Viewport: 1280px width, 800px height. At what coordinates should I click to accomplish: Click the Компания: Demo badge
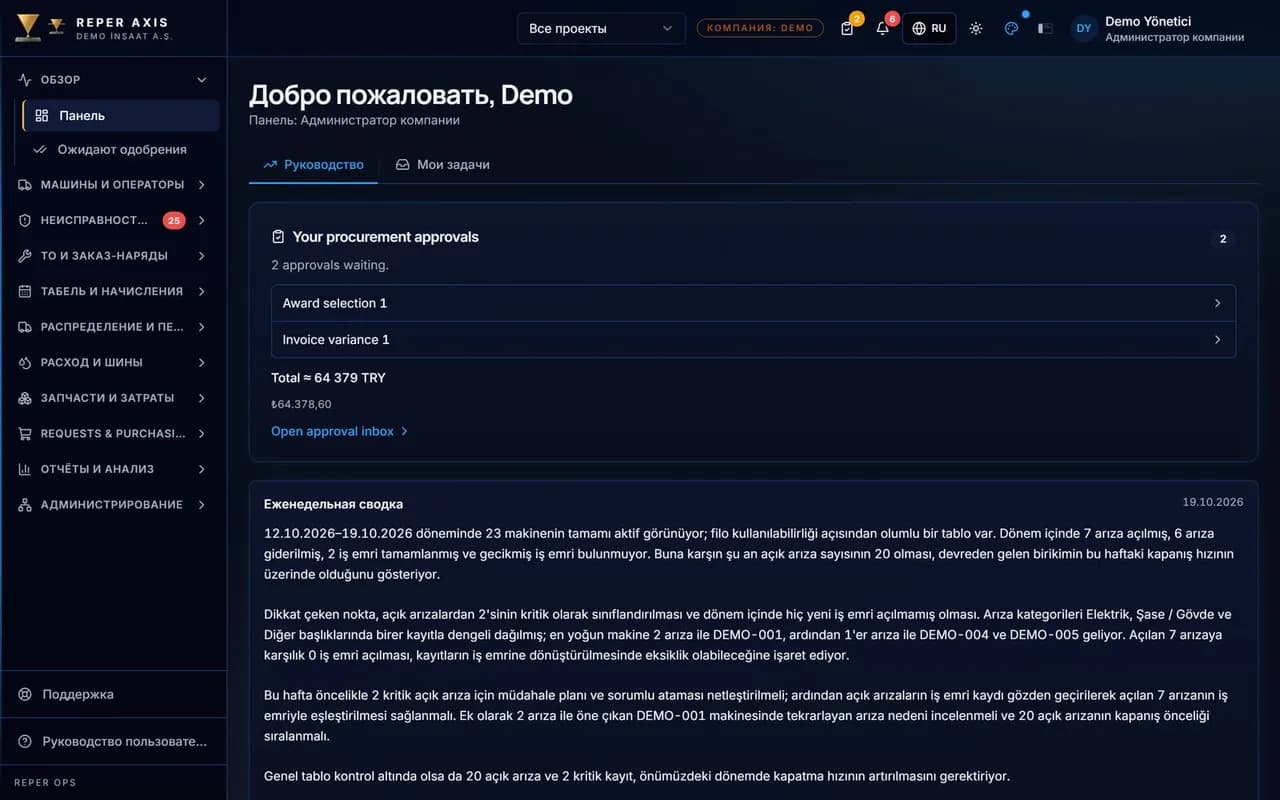(x=760, y=28)
